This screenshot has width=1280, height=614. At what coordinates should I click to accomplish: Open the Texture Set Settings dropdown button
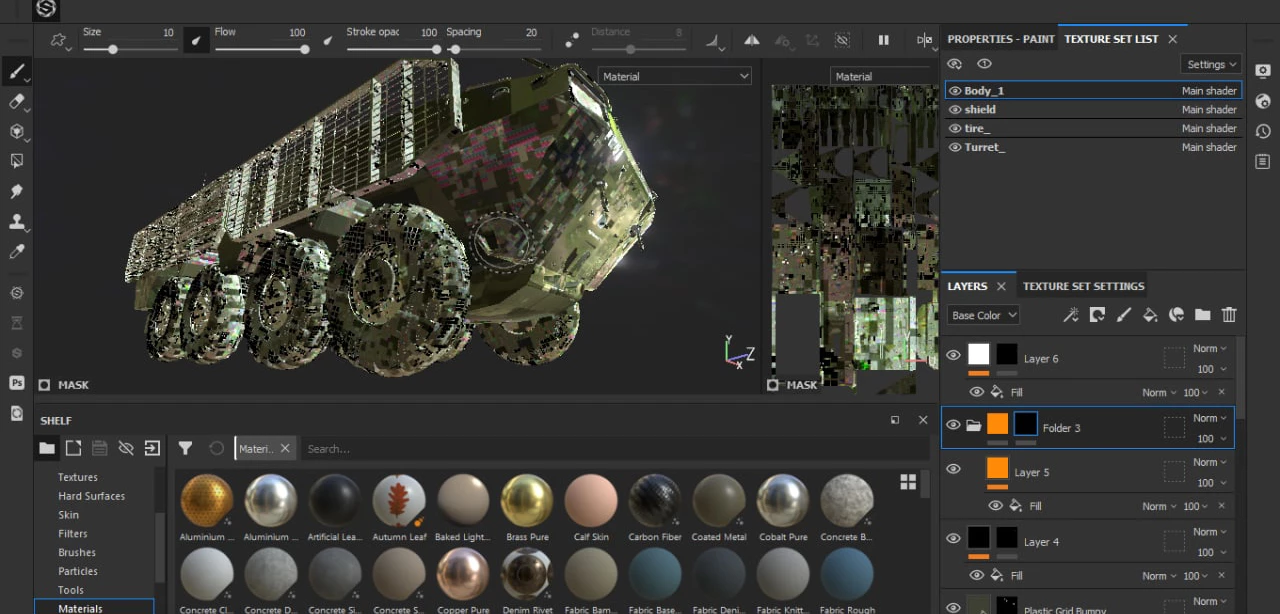pos(1211,64)
